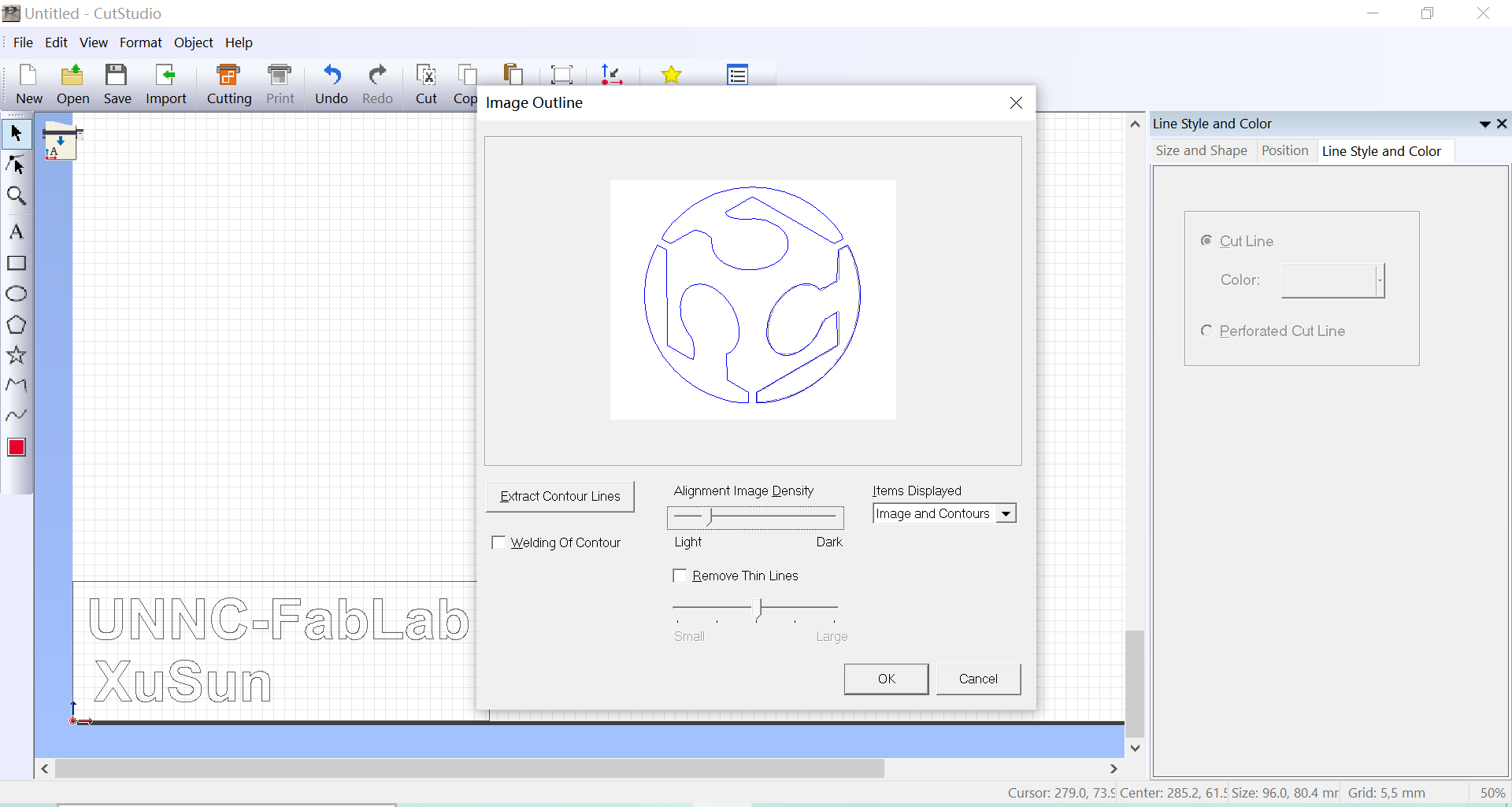Select the Ellipse drawing tool
The width and height of the screenshot is (1512, 807).
[x=17, y=294]
